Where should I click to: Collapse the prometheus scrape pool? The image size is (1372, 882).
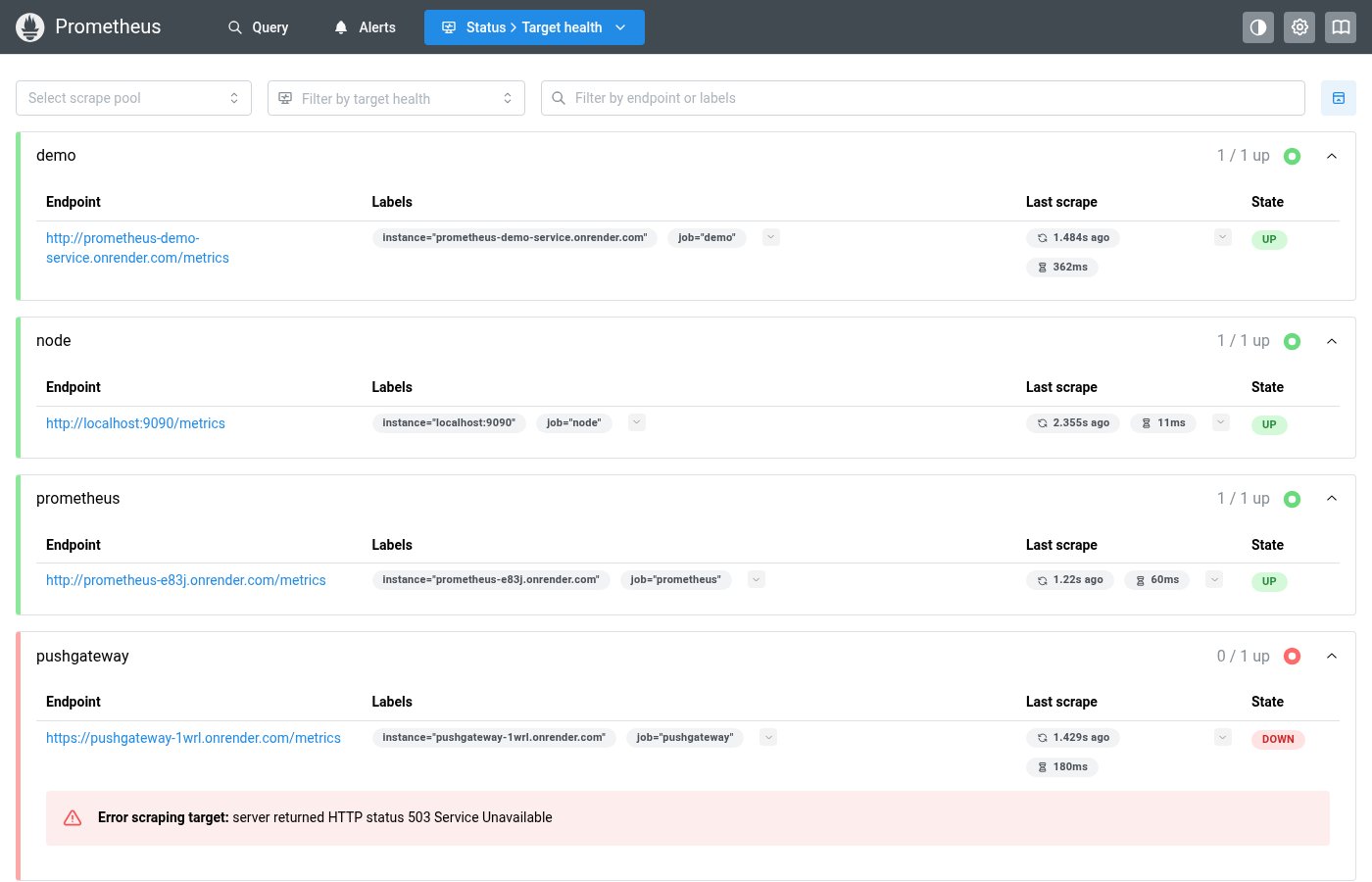pyautogui.click(x=1332, y=499)
